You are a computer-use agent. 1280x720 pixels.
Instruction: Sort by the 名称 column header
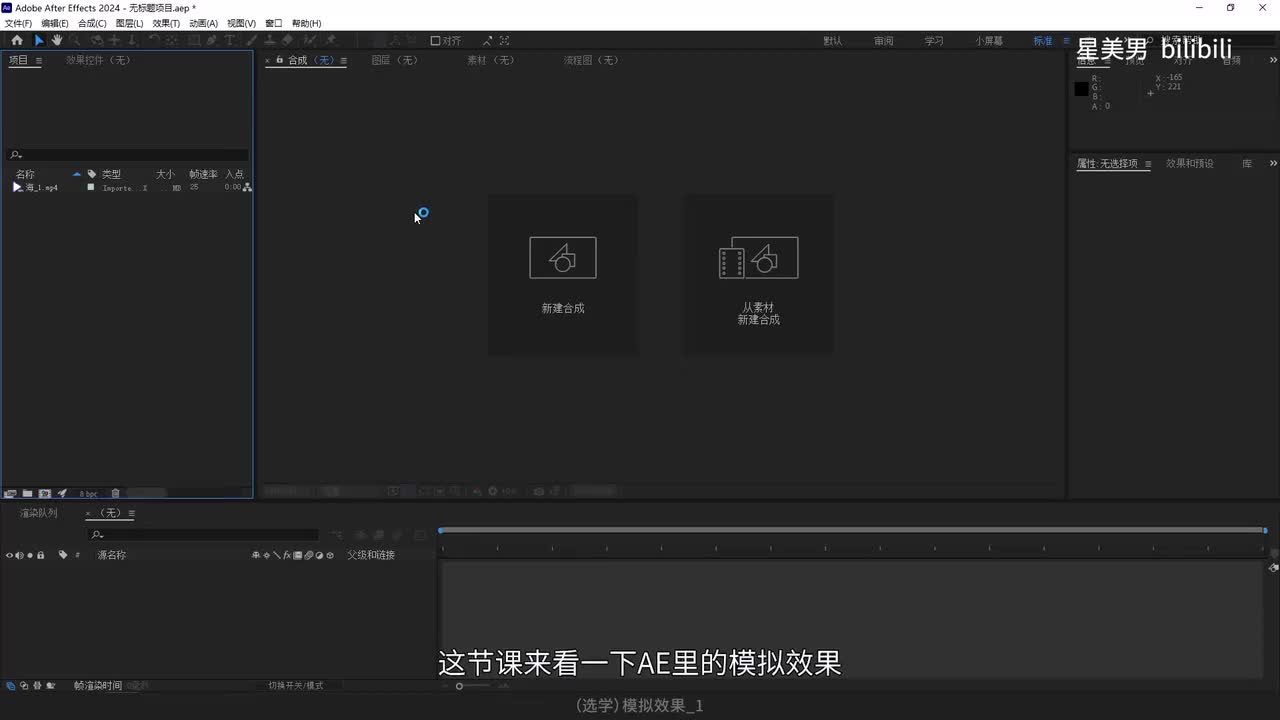click(x=25, y=174)
